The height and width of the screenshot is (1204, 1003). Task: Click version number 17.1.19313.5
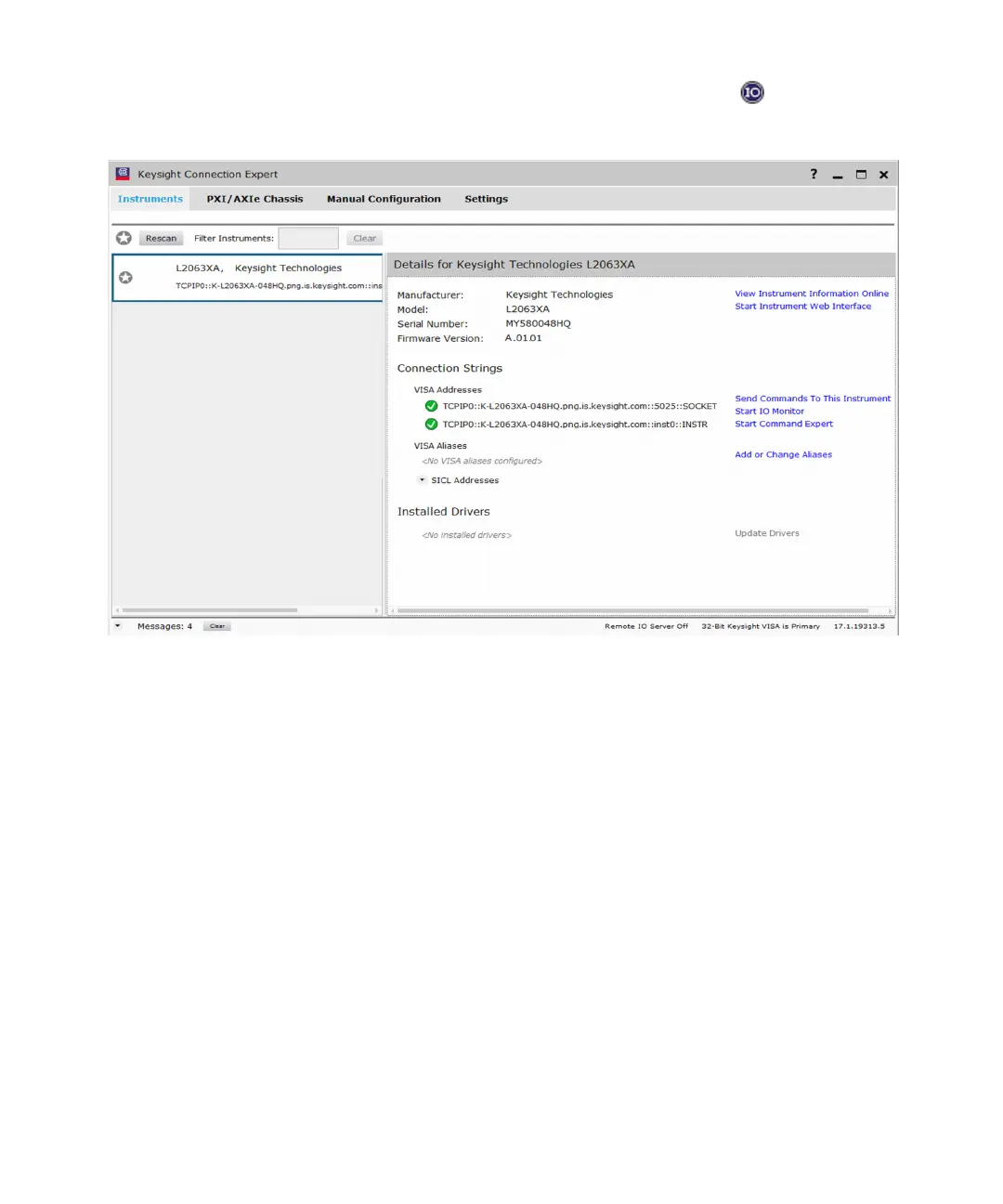859,626
